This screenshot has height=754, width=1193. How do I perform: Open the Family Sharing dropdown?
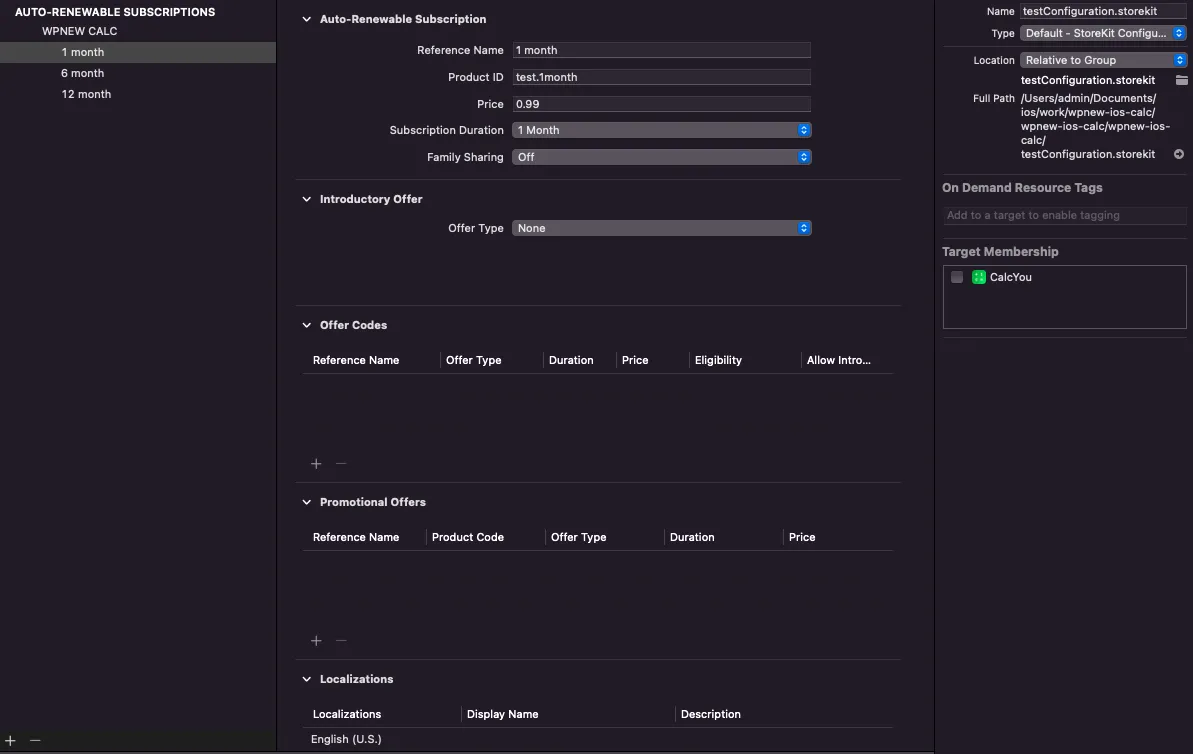[661, 157]
